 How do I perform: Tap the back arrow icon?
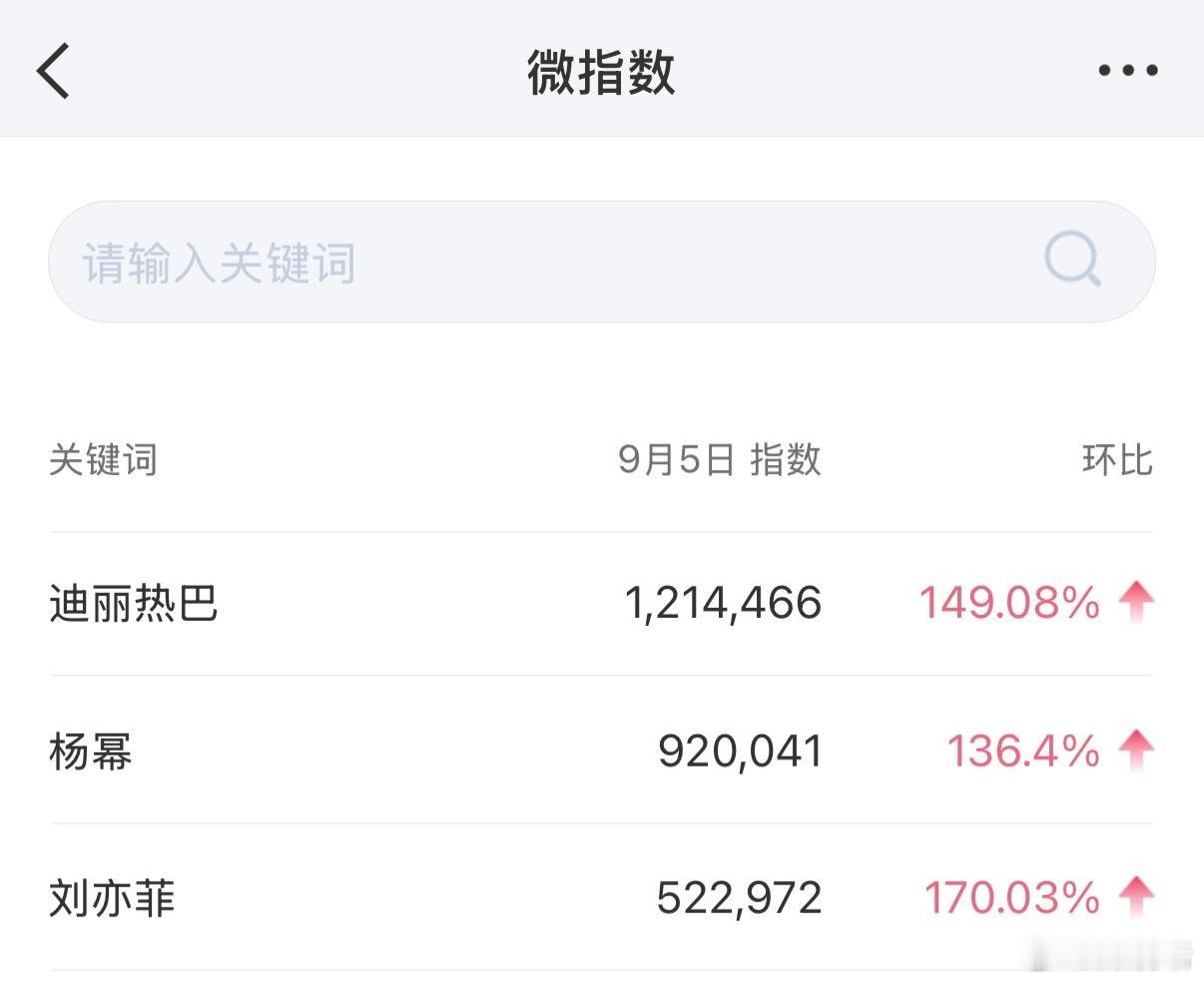click(53, 71)
